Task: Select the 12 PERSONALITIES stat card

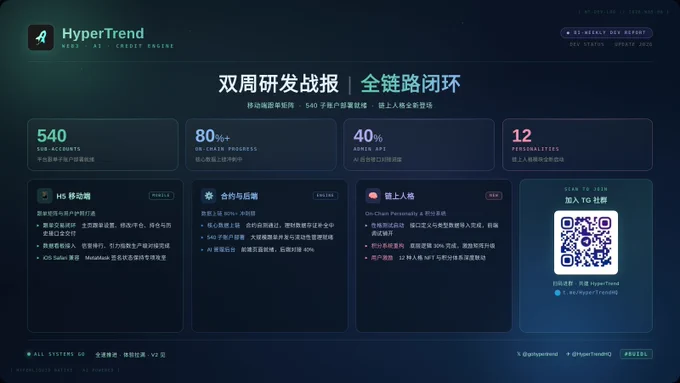Action: [577, 144]
